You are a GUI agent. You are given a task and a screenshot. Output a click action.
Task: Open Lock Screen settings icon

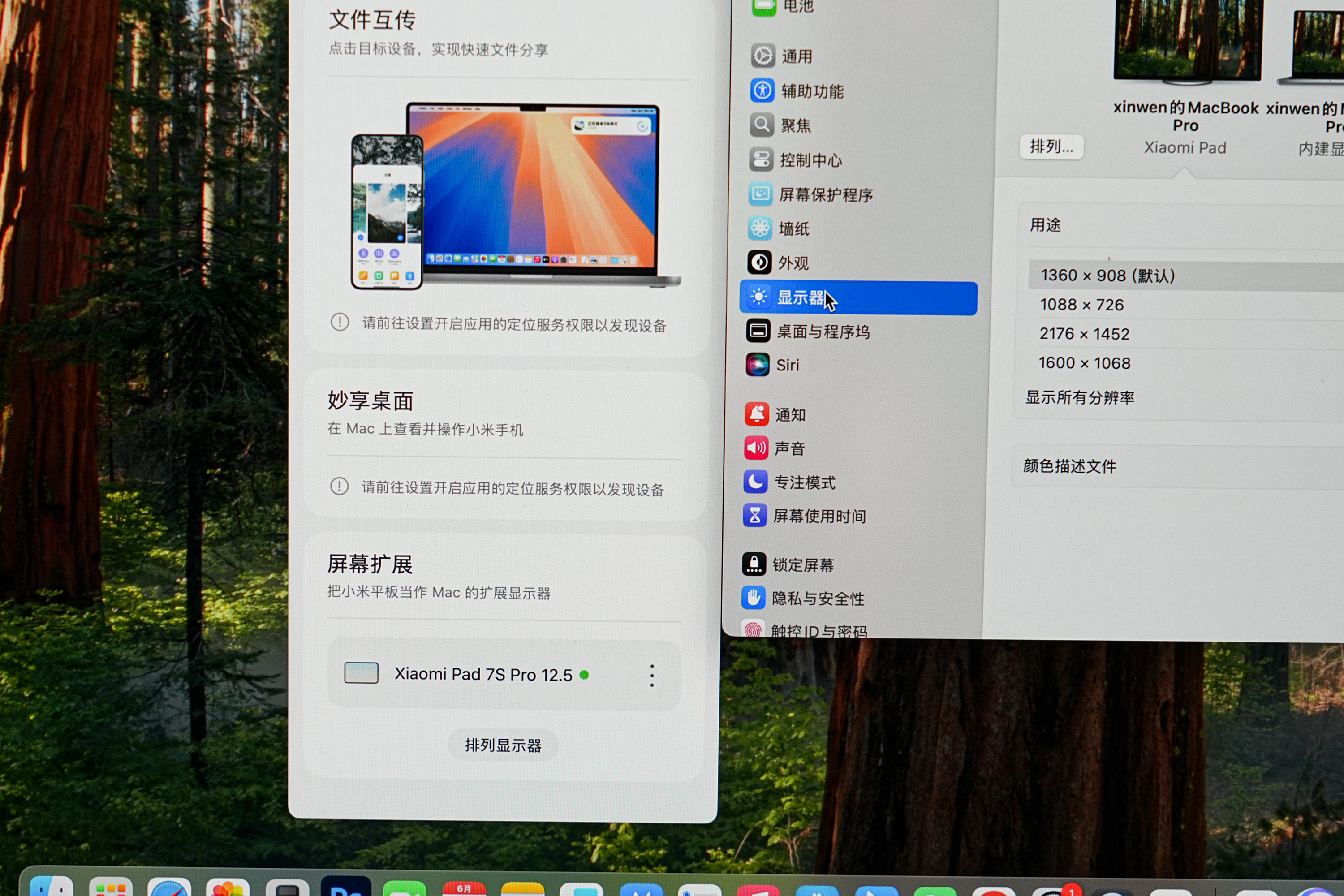(x=754, y=564)
